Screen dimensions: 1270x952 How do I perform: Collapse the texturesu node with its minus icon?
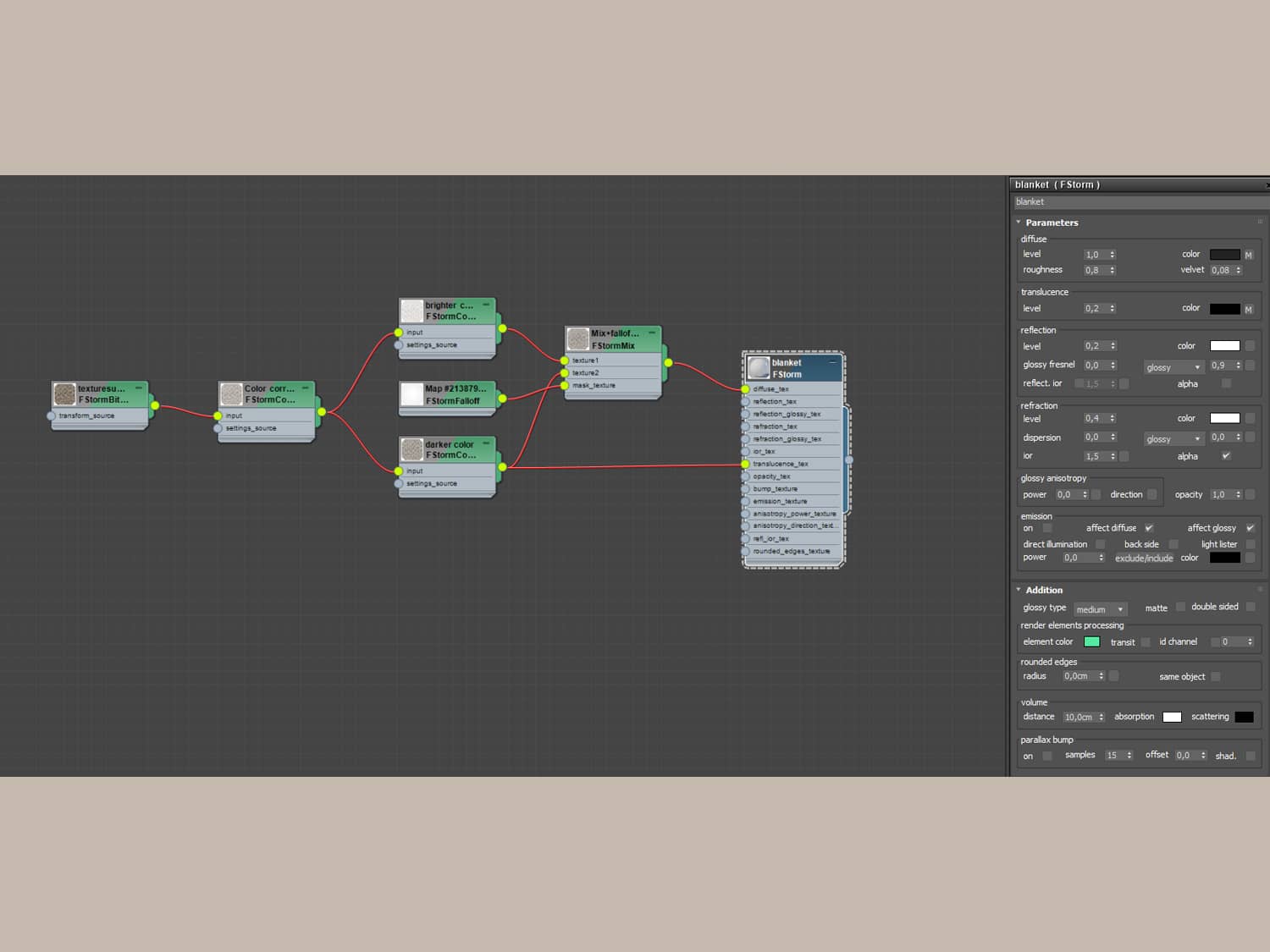pyautogui.click(x=139, y=388)
